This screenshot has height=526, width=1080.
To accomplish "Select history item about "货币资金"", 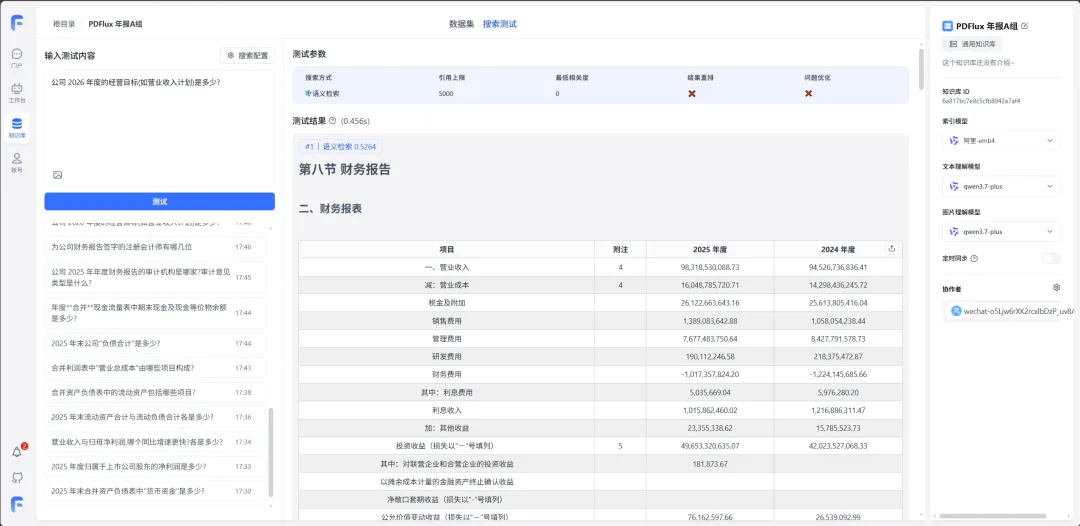I will click(155, 491).
